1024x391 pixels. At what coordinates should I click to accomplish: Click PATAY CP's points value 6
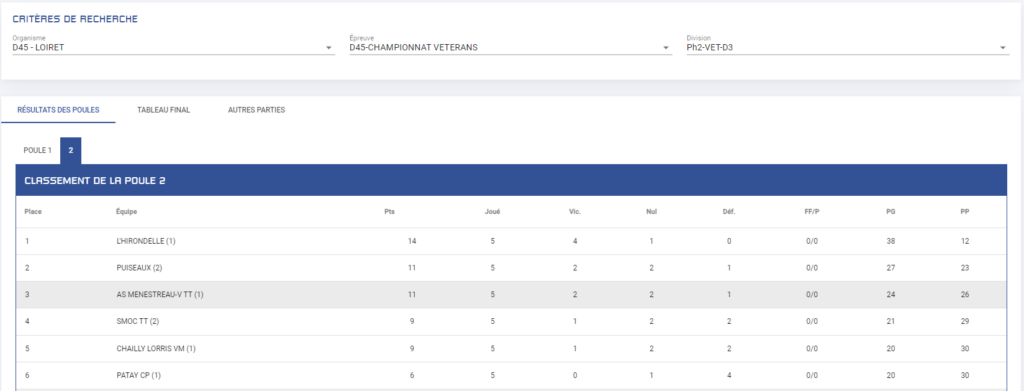click(x=412, y=375)
